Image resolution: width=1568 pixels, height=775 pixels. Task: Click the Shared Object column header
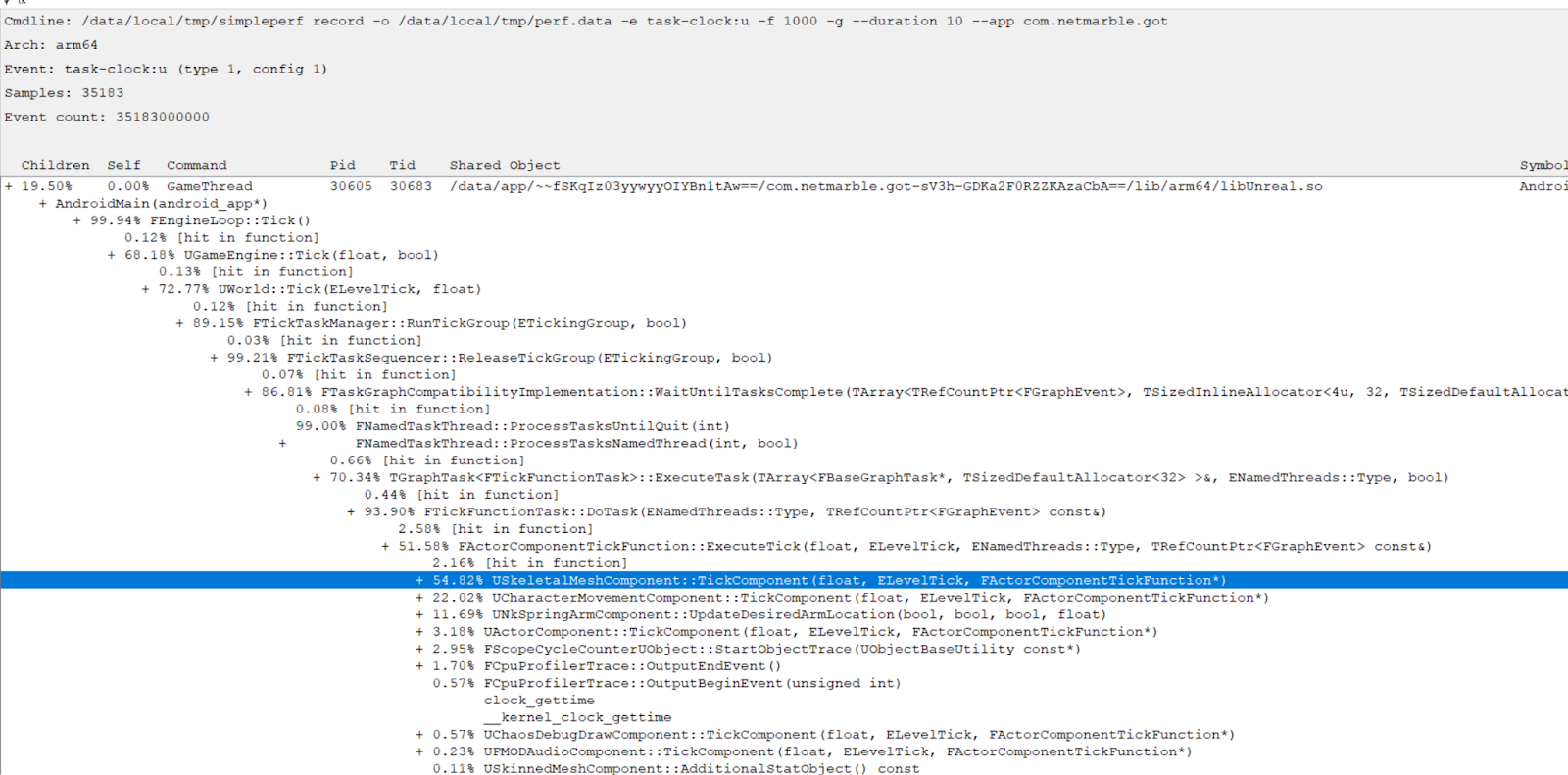505,165
